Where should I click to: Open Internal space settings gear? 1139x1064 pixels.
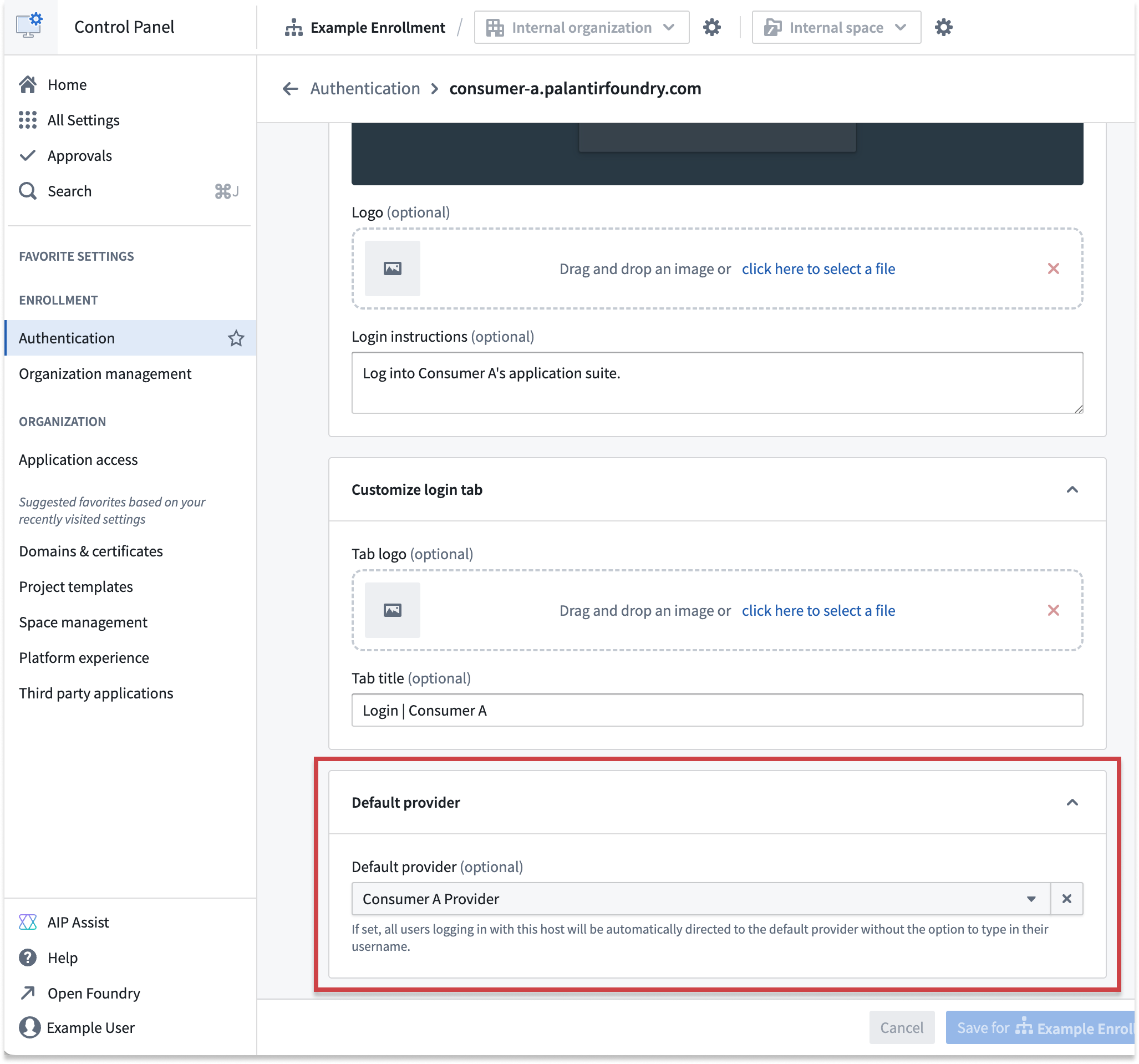(944, 28)
